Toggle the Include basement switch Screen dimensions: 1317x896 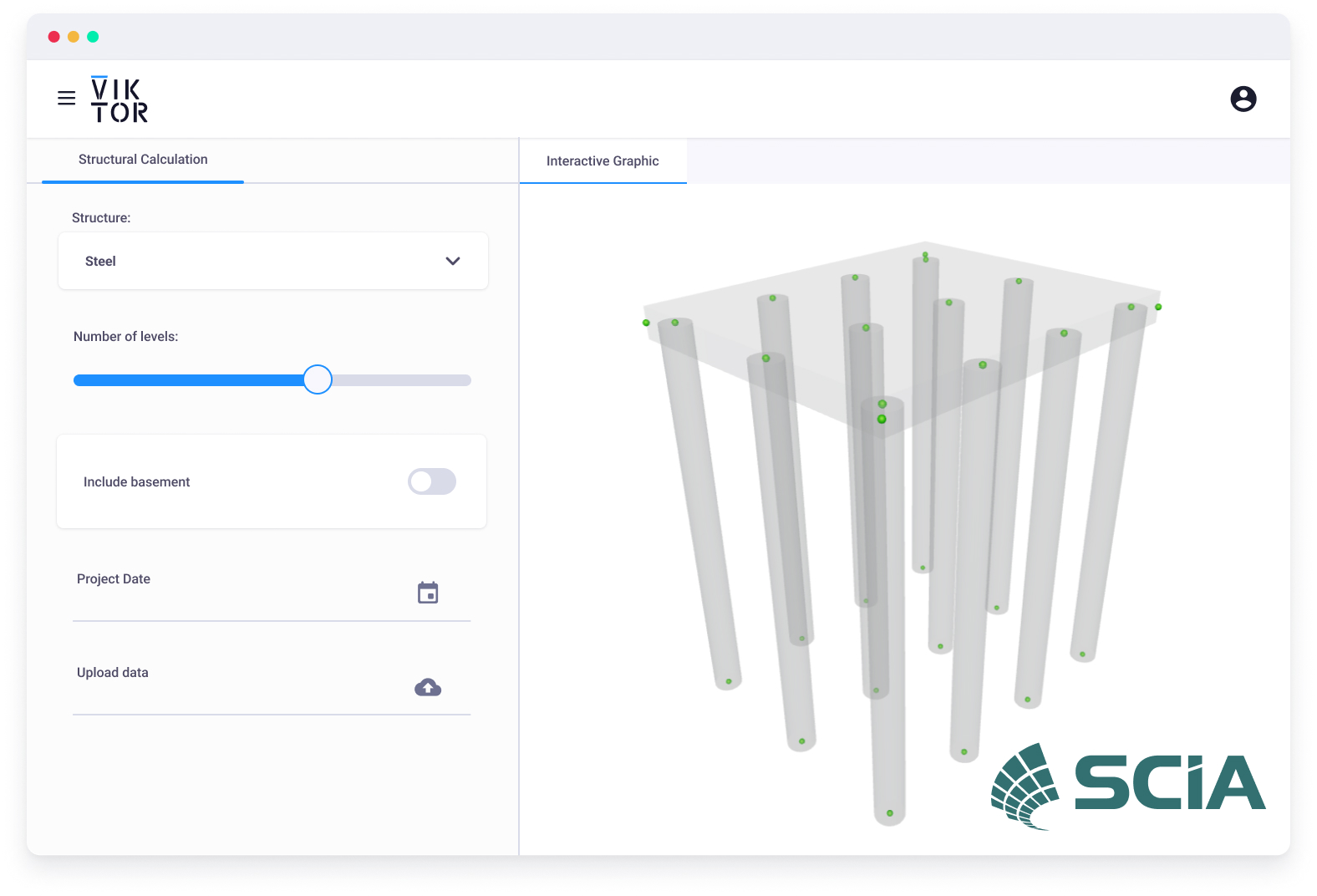point(431,481)
